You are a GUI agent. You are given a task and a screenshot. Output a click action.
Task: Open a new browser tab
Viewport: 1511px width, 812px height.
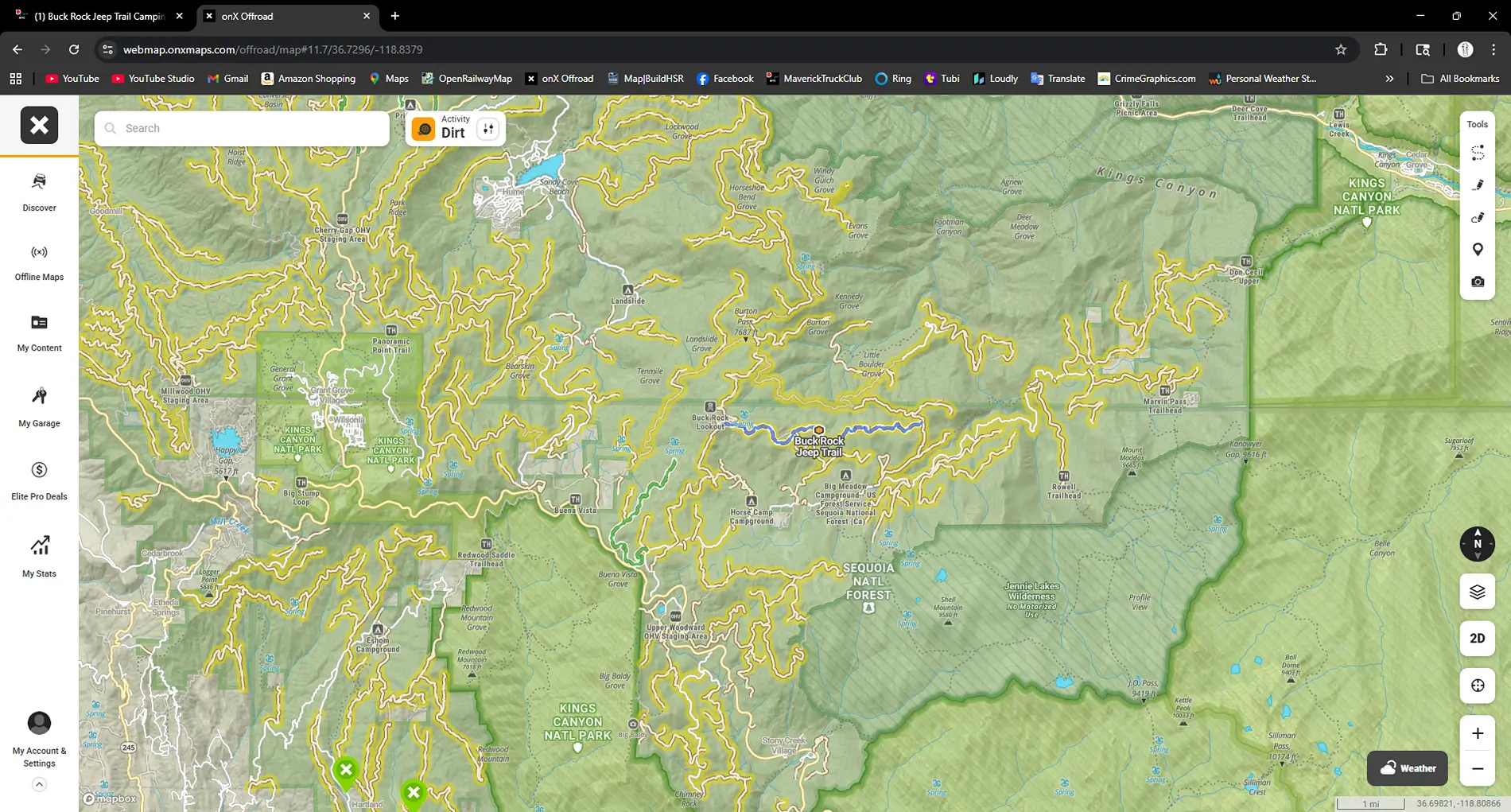pos(395,16)
